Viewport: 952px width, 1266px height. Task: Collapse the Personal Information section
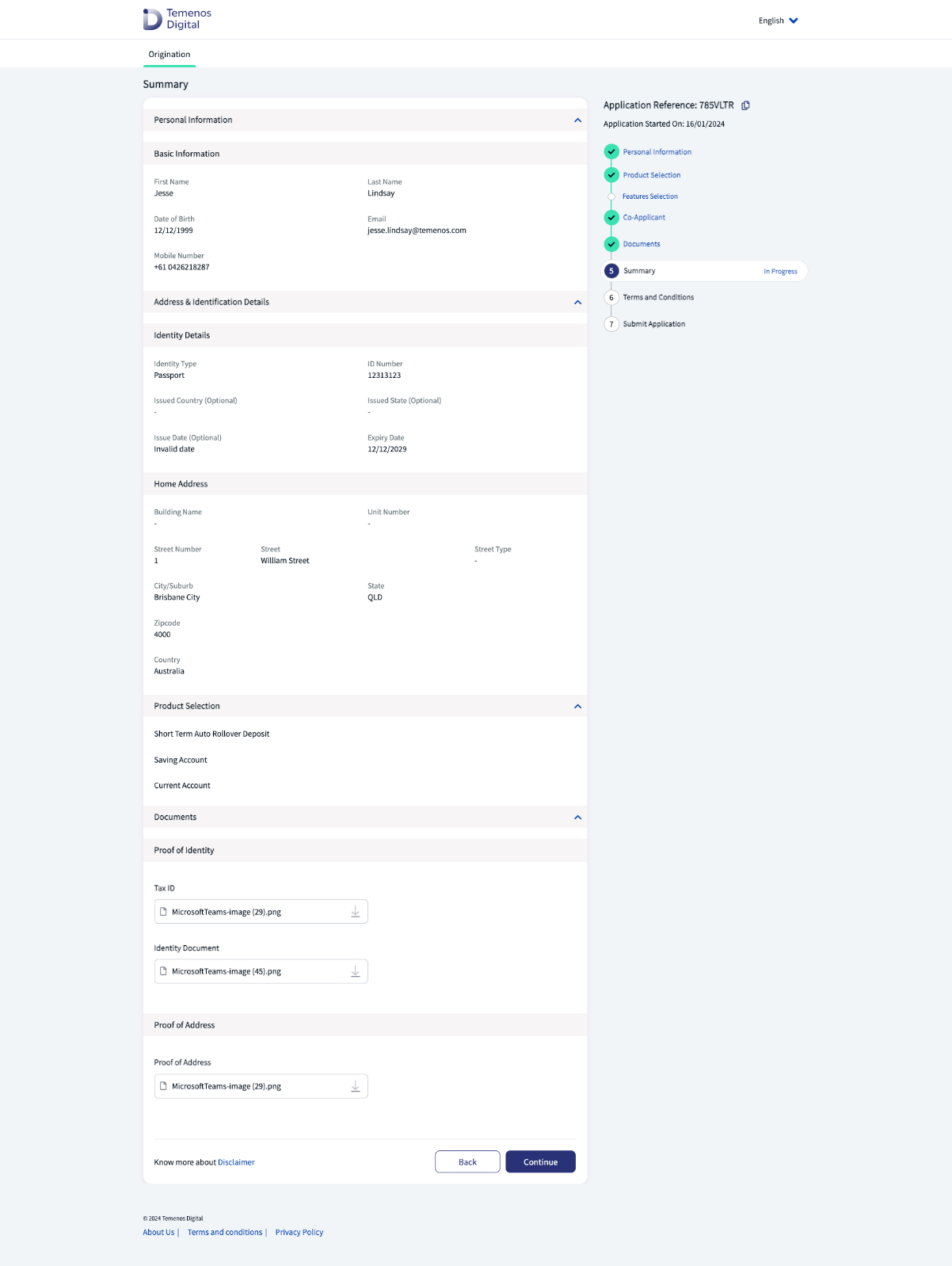click(577, 120)
